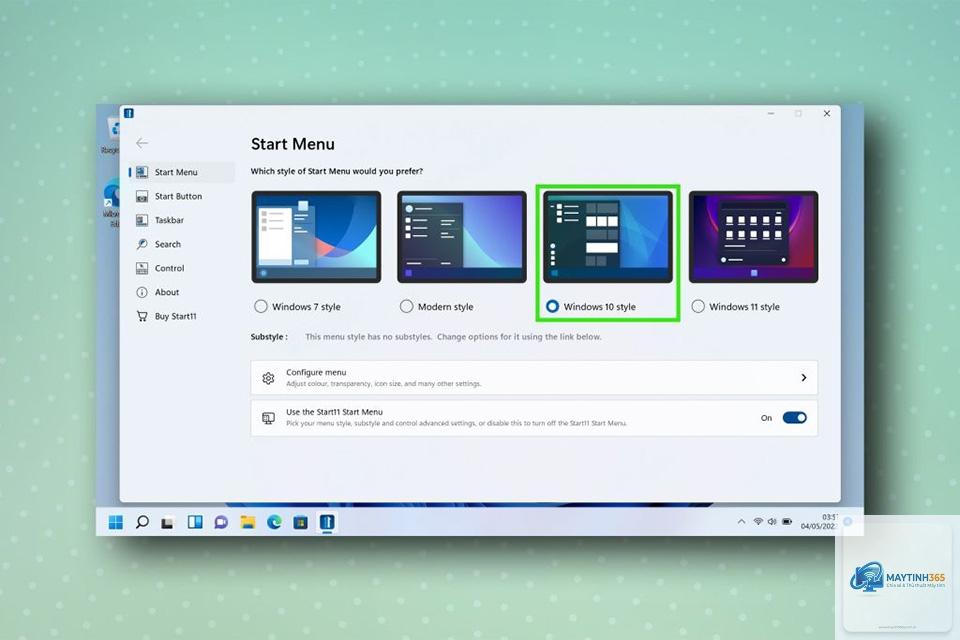Click the Start11 app icon in title bar
This screenshot has height=640, width=960.
(129, 113)
